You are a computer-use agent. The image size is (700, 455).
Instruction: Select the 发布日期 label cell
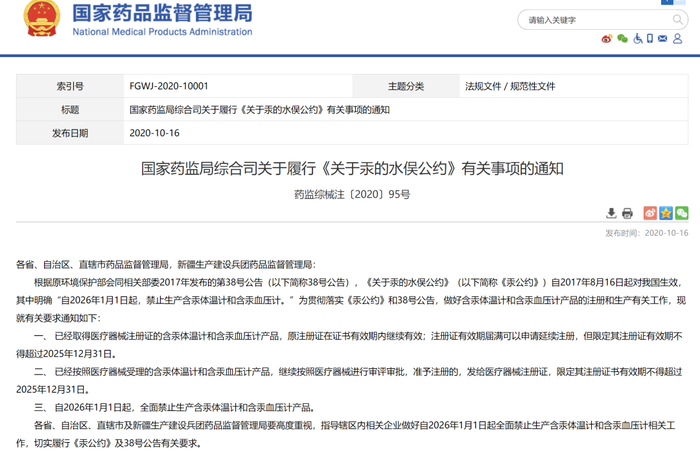(70, 133)
